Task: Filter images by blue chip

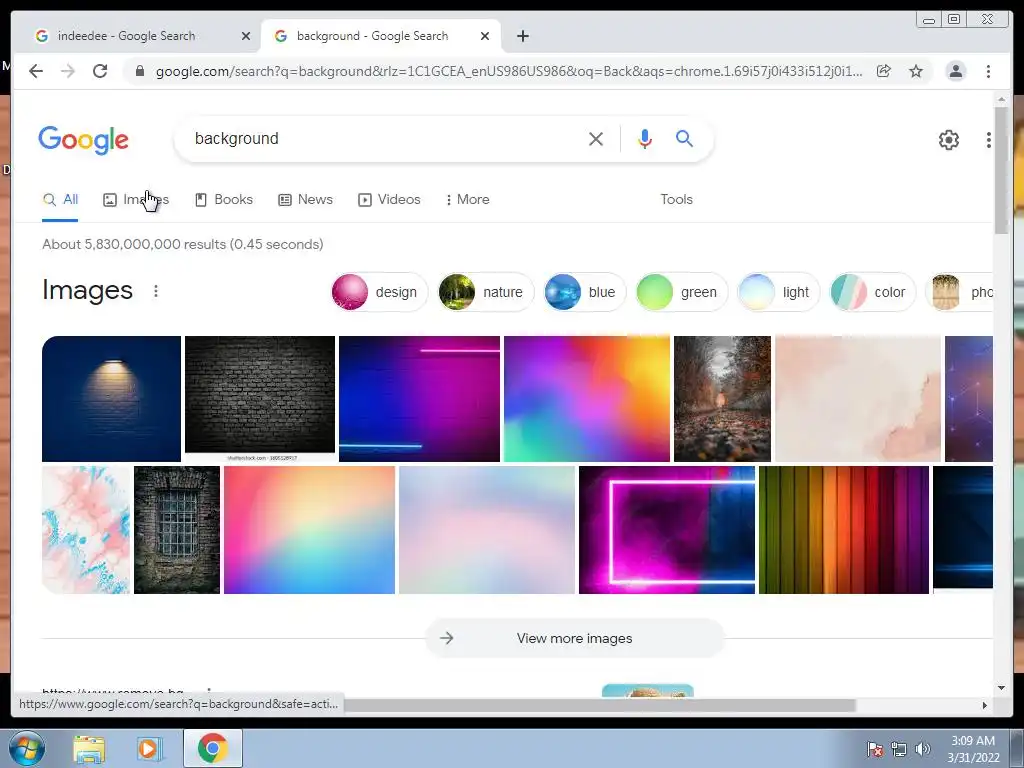Action: (584, 292)
